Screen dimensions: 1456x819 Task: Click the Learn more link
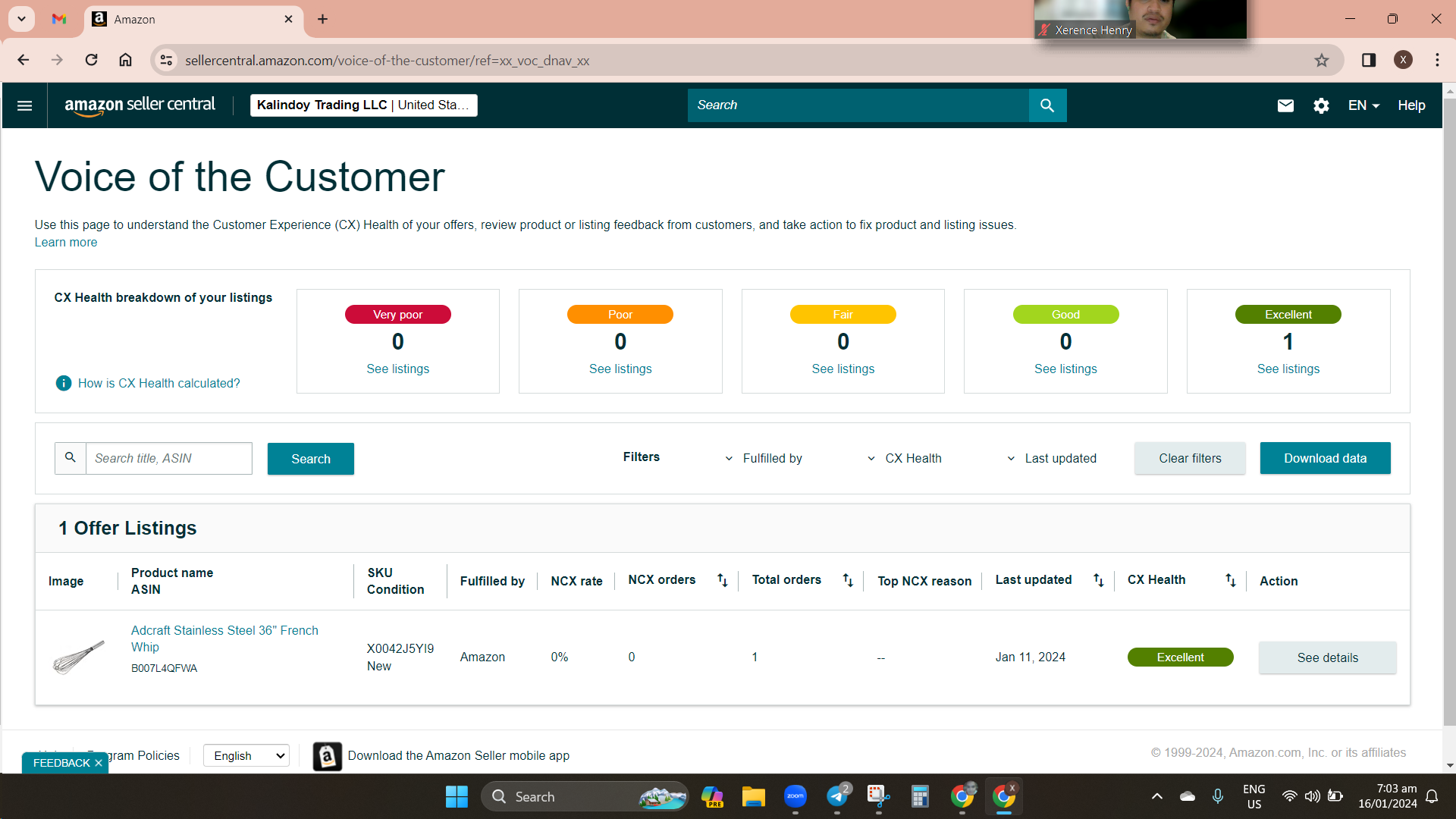(x=66, y=243)
